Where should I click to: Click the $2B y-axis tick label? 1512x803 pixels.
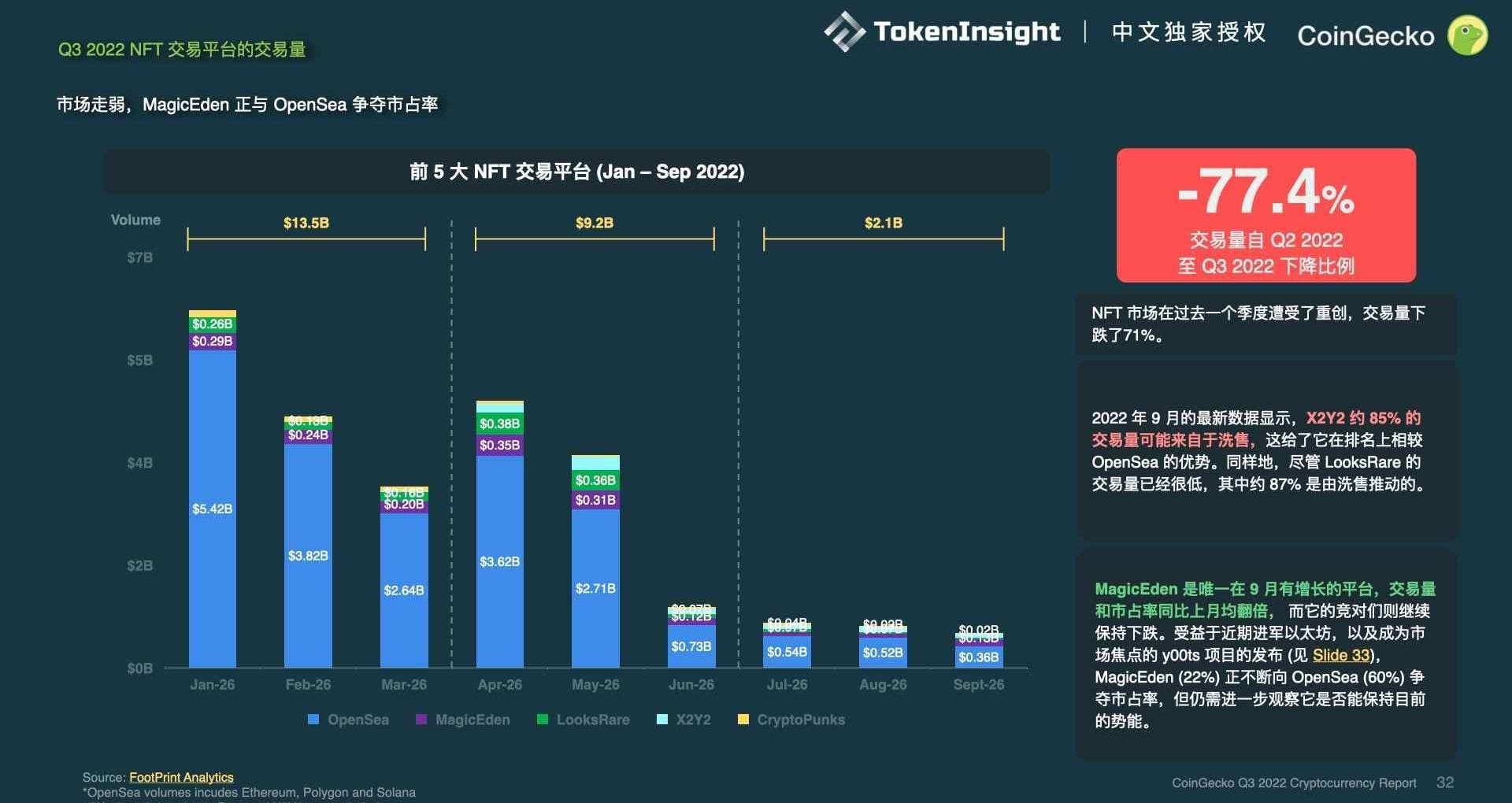[140, 565]
